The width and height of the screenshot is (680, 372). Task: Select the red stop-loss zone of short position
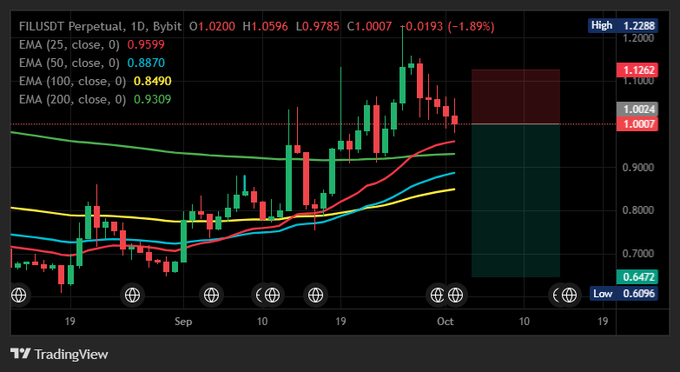(x=516, y=97)
